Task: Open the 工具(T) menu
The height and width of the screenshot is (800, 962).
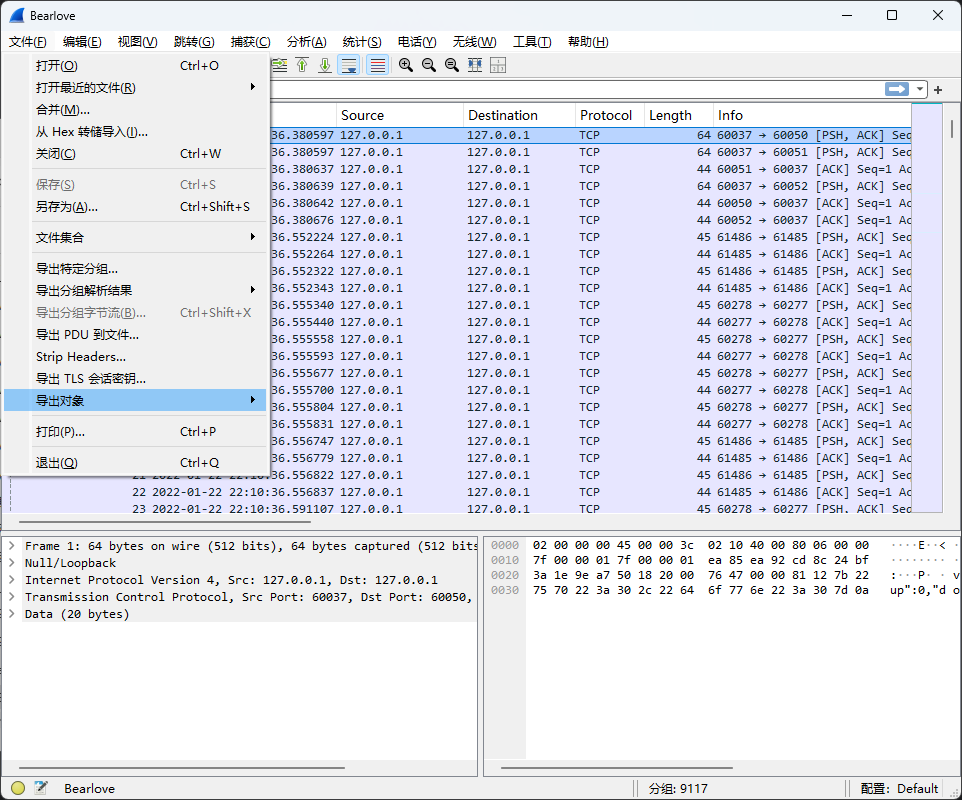Action: click(x=532, y=42)
